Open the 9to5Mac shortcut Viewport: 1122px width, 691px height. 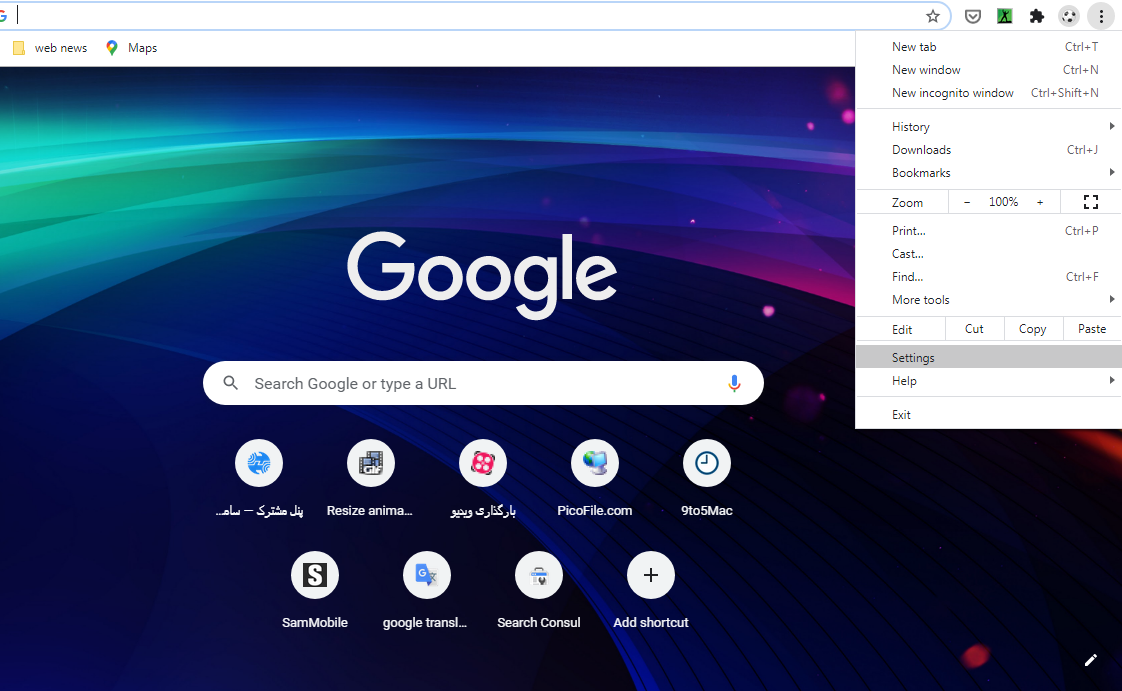point(706,479)
